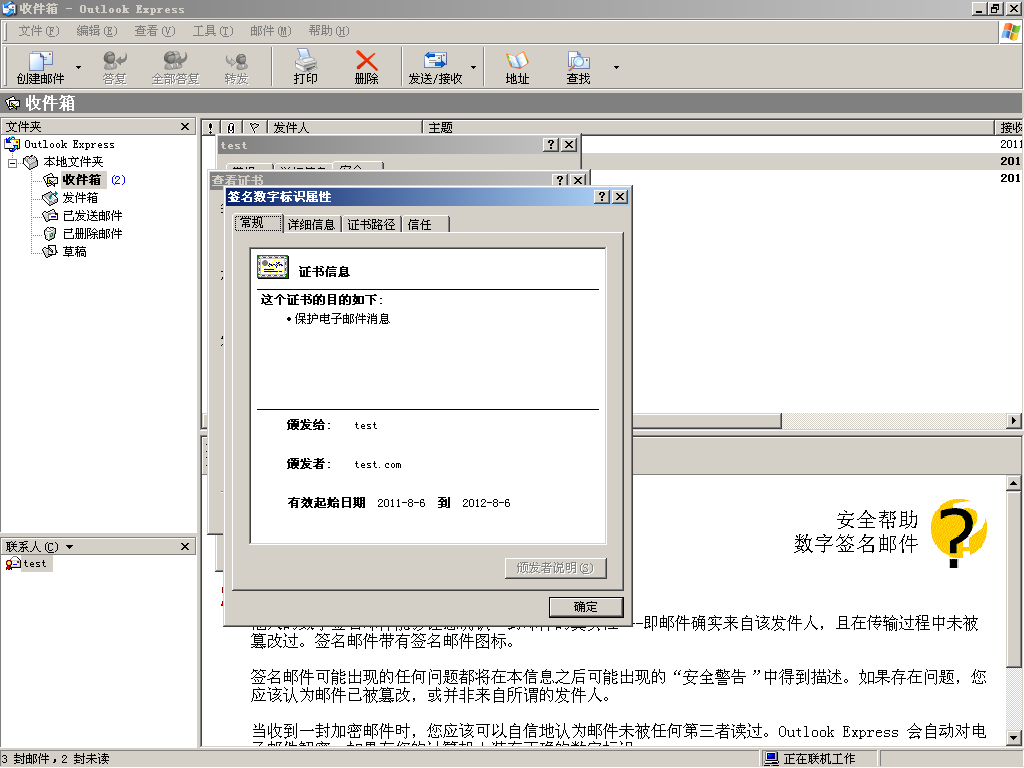This screenshot has width=1024, height=768.
Task: Open the Create Mail dropdown arrow
Action: pyautogui.click(x=78, y=67)
